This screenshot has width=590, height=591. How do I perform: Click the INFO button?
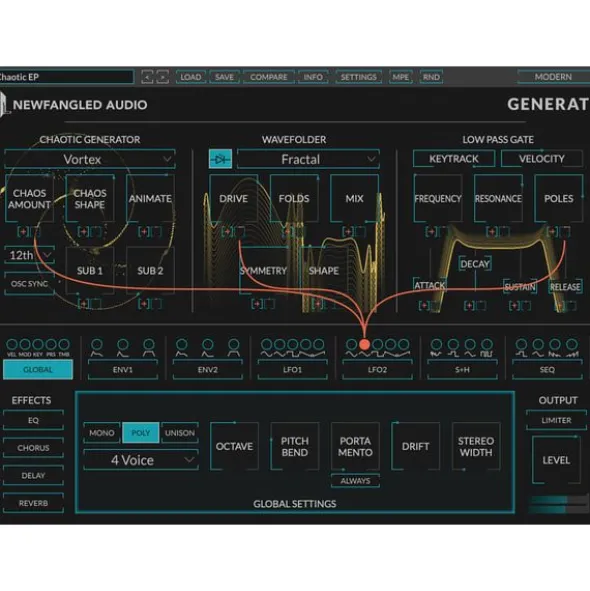[313, 77]
